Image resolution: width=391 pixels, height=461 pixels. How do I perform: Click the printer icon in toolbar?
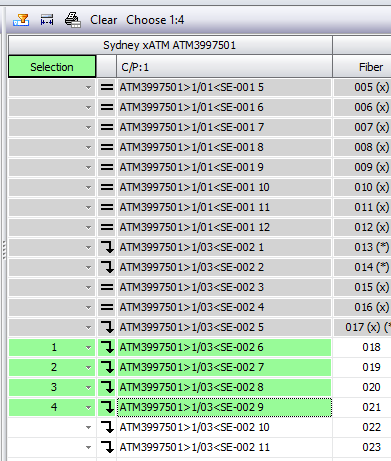point(73,20)
